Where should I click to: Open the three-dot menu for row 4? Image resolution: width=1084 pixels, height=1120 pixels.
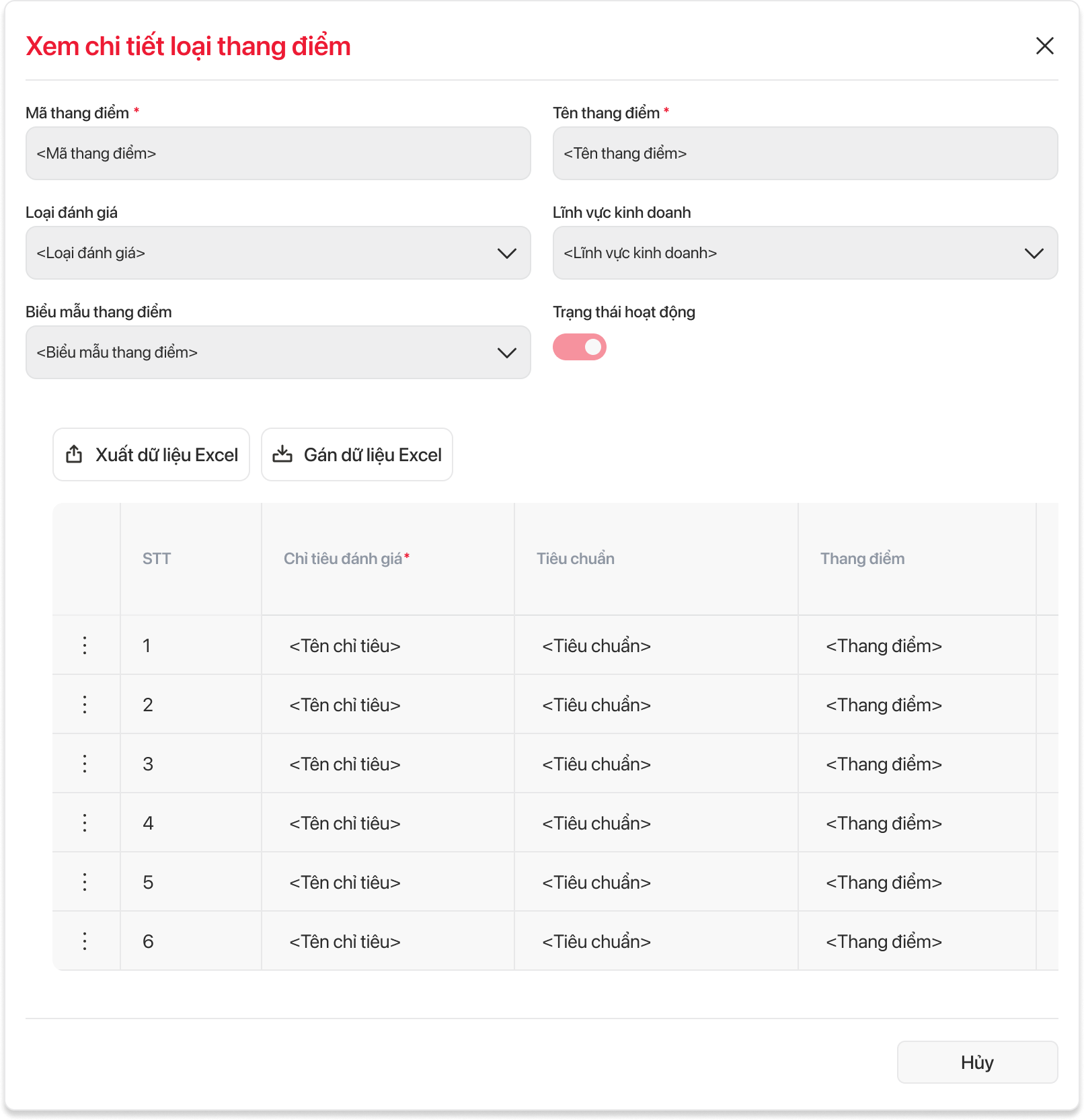(85, 823)
